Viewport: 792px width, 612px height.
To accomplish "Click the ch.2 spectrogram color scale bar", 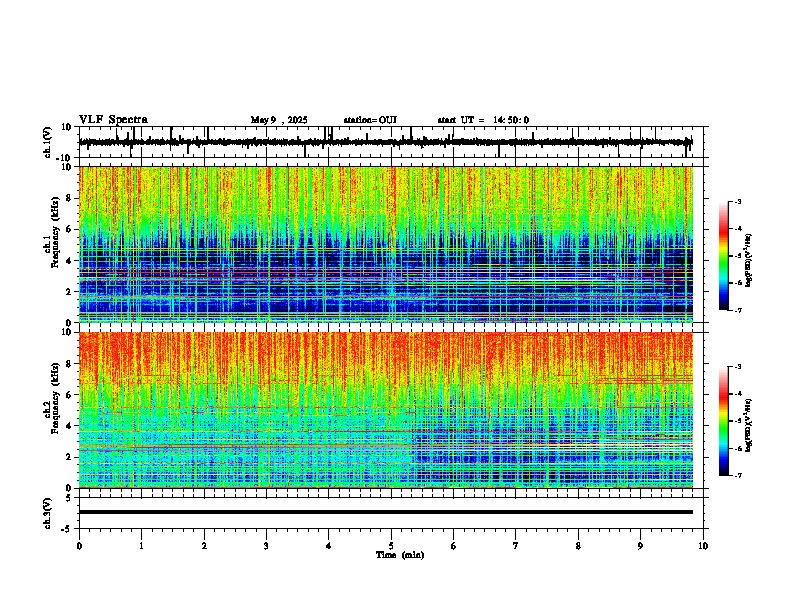I will click(x=724, y=421).
